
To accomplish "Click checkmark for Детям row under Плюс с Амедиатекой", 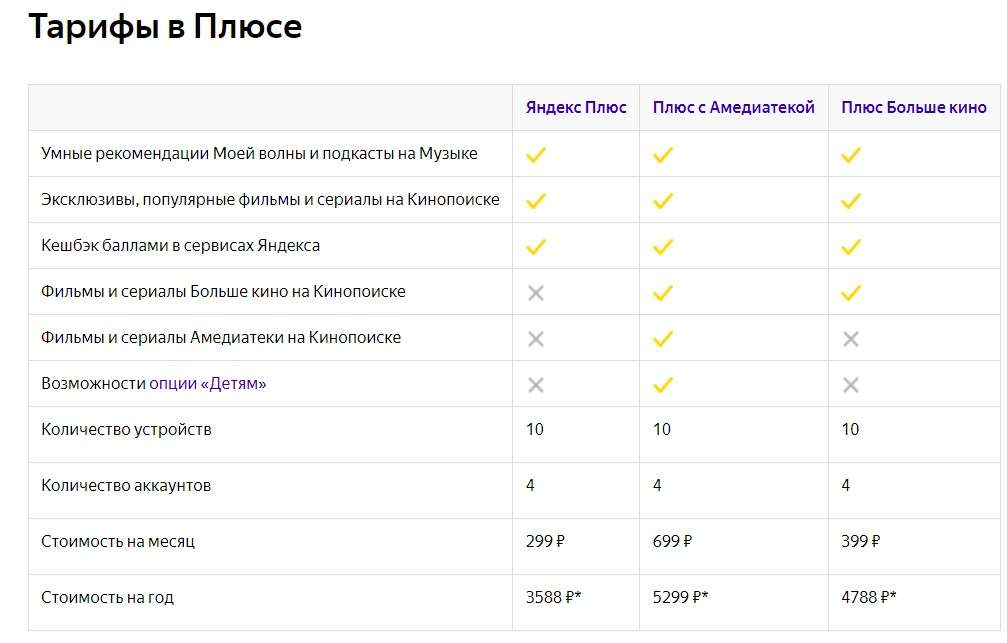I will (x=663, y=385).
